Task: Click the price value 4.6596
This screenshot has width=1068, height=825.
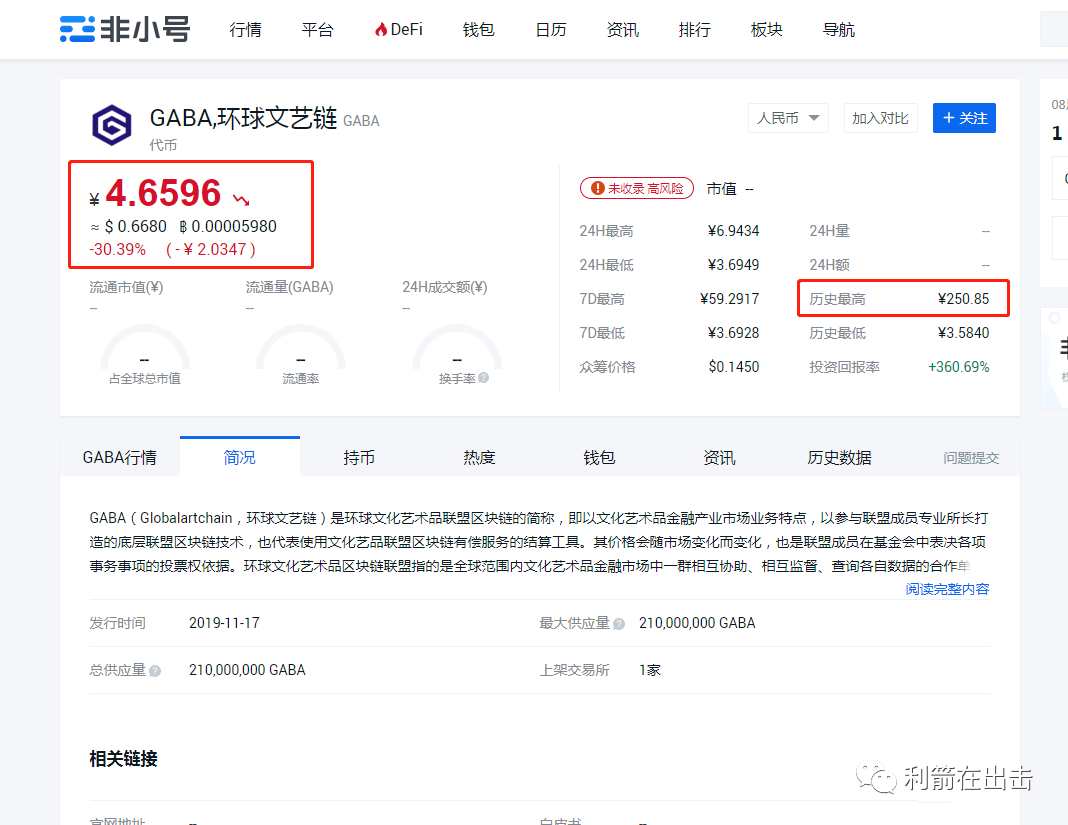Action: 163,193
